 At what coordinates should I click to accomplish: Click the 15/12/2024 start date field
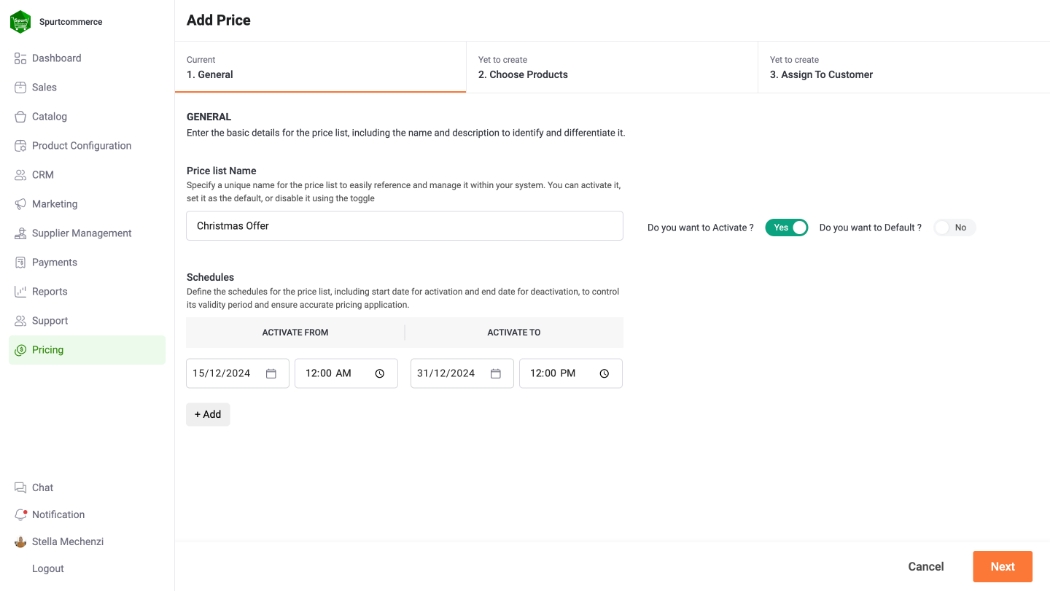pyautogui.click(x=238, y=373)
